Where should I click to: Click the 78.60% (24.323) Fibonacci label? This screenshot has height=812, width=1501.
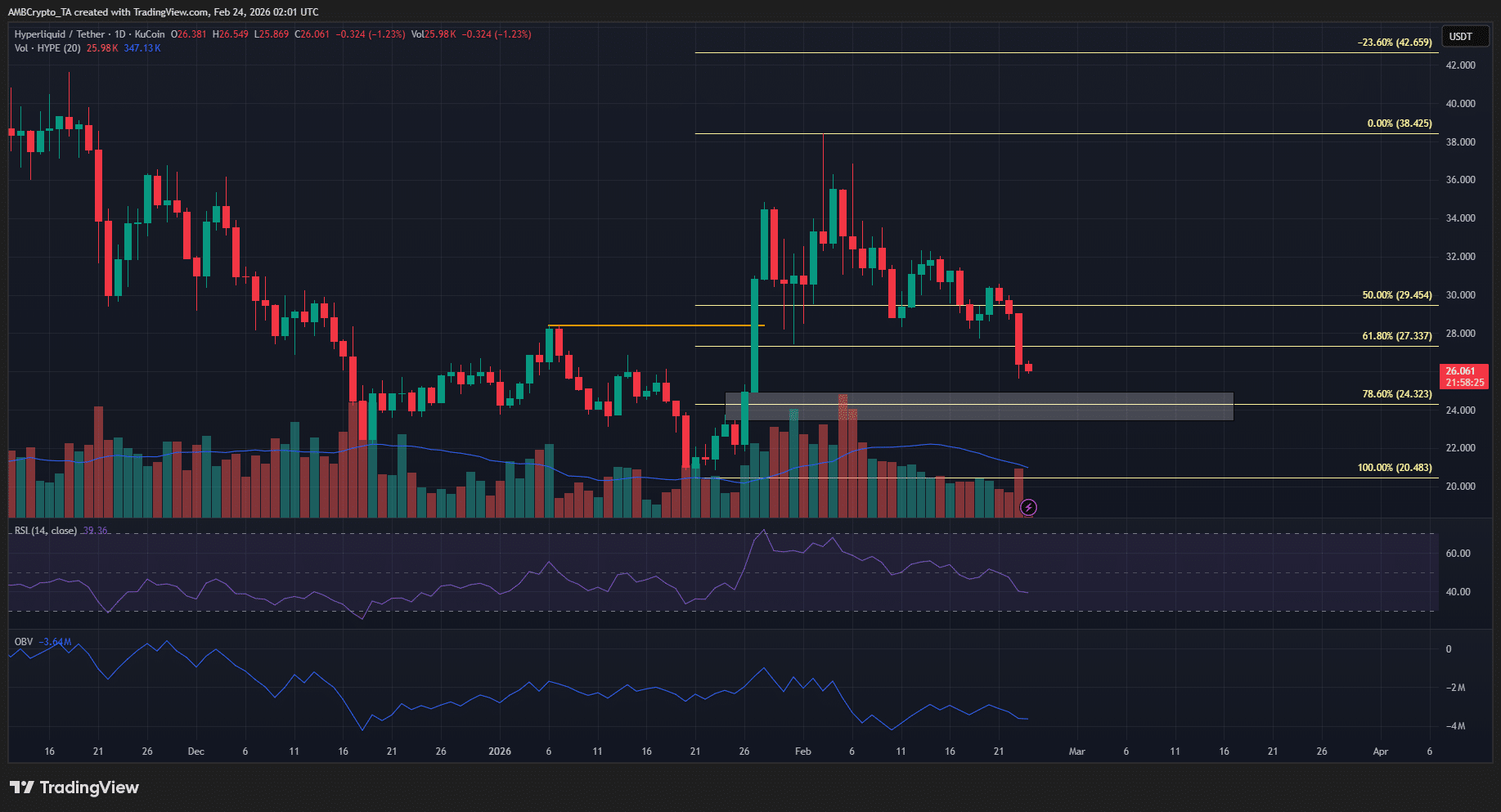1396,394
